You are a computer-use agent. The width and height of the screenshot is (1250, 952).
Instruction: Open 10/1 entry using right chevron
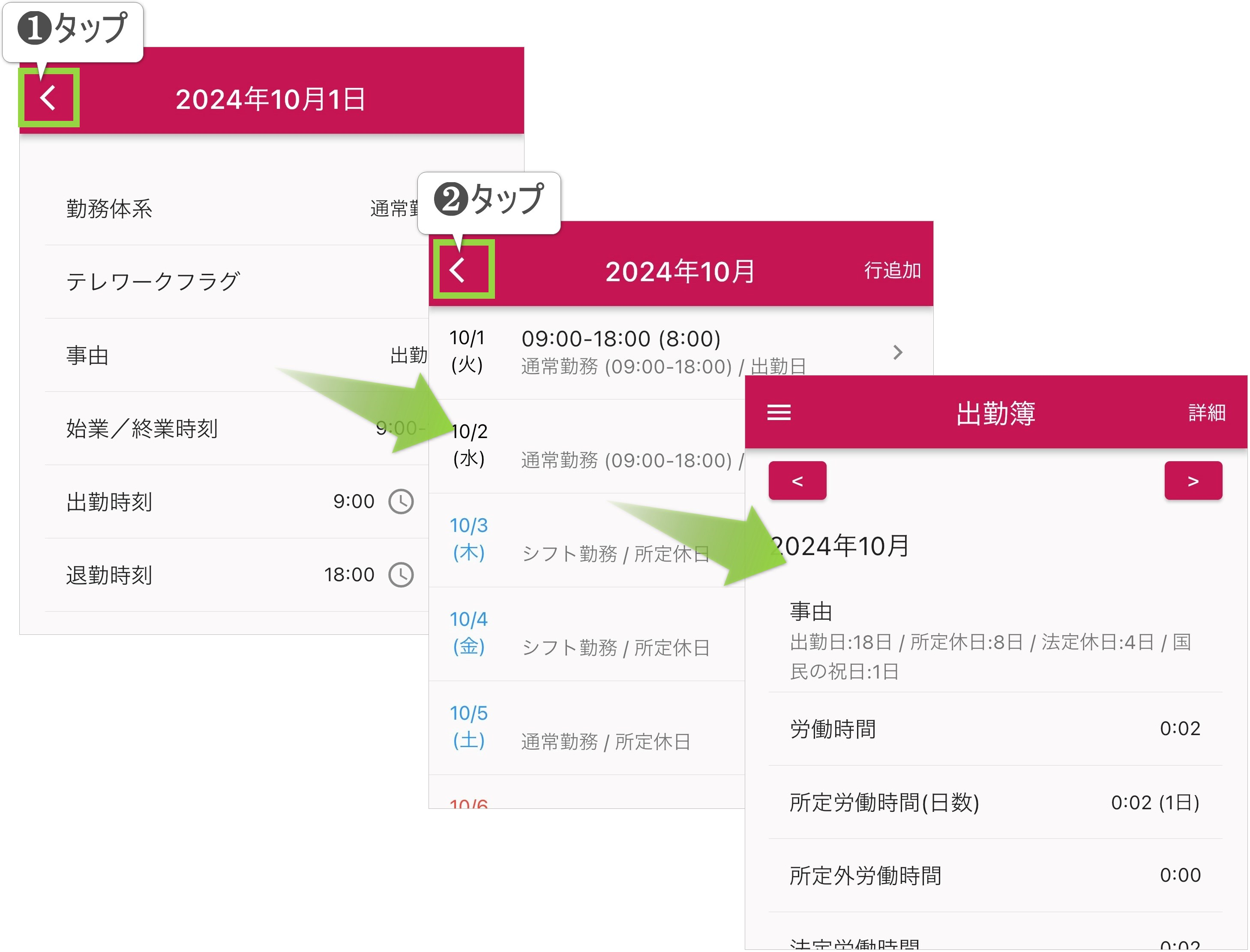coord(897,352)
